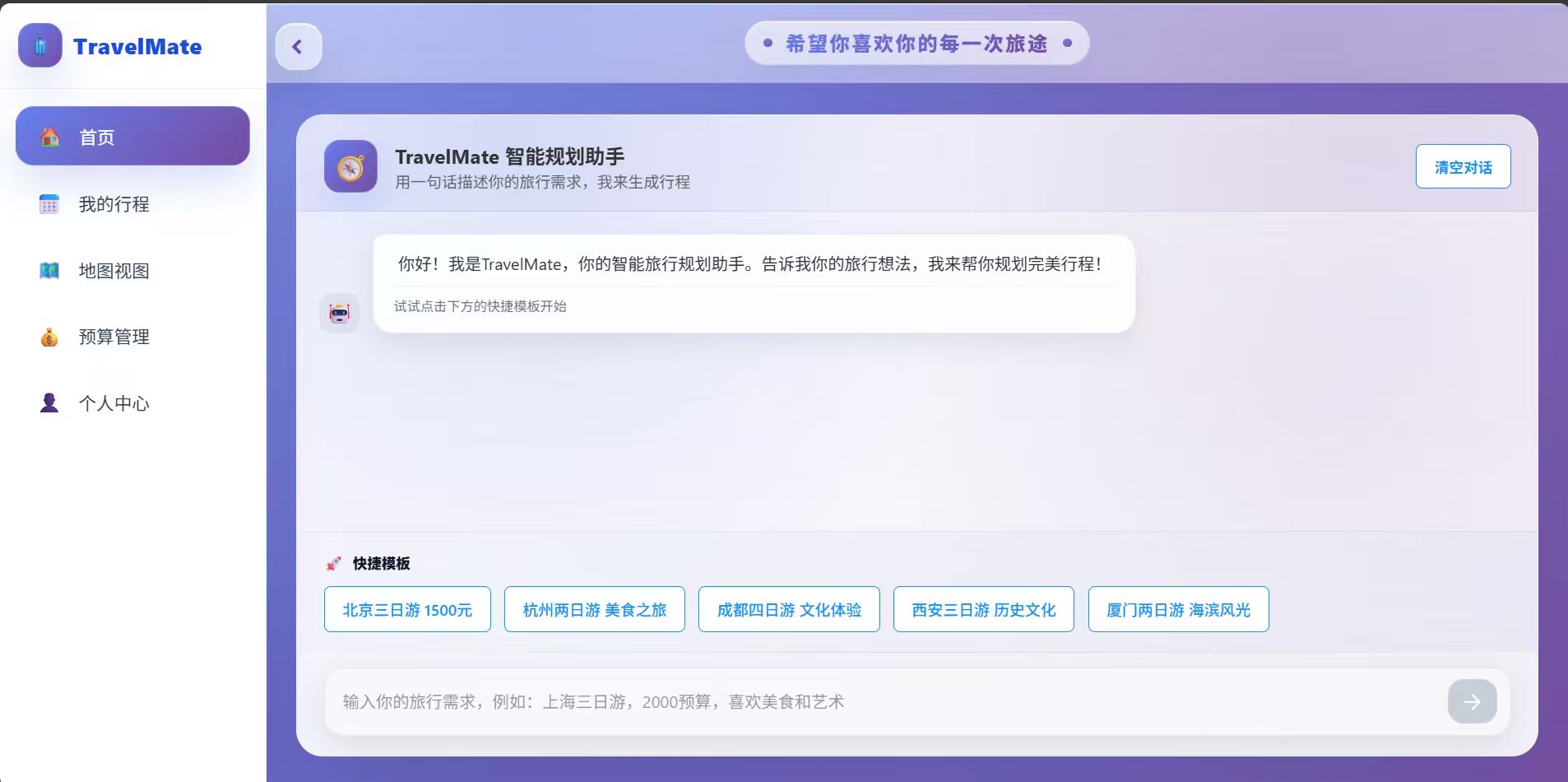The image size is (1568, 782).
Task: Click the TravelMate suitcase logo icon
Action: coord(40,45)
